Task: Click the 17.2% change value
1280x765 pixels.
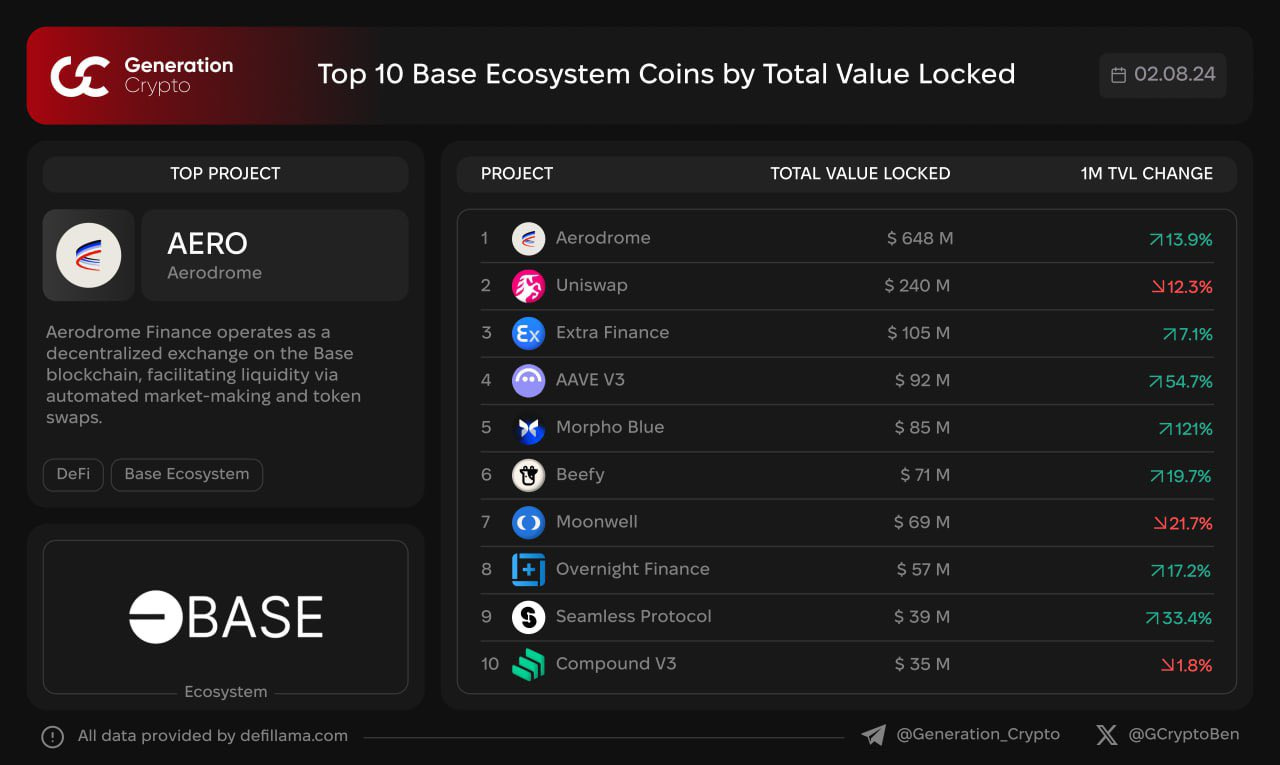Action: pos(1189,571)
